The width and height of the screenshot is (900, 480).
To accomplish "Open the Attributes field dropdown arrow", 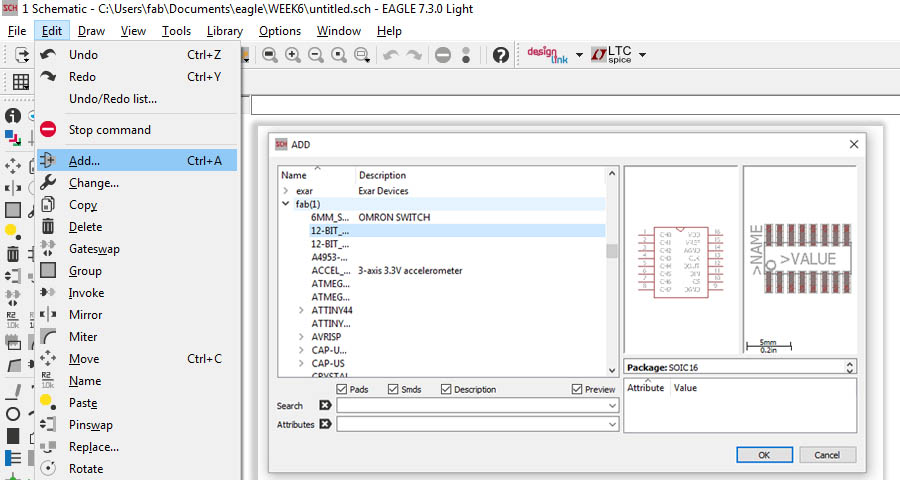I will click(x=612, y=424).
